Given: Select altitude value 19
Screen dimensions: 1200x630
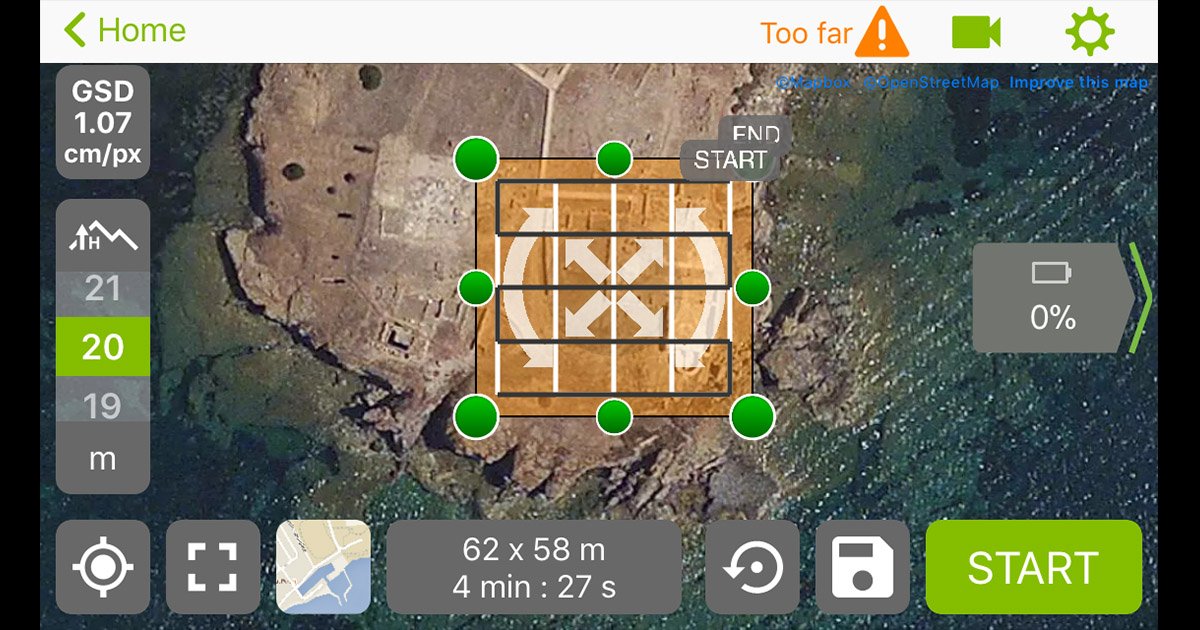Looking at the screenshot, I should pyautogui.click(x=103, y=406).
